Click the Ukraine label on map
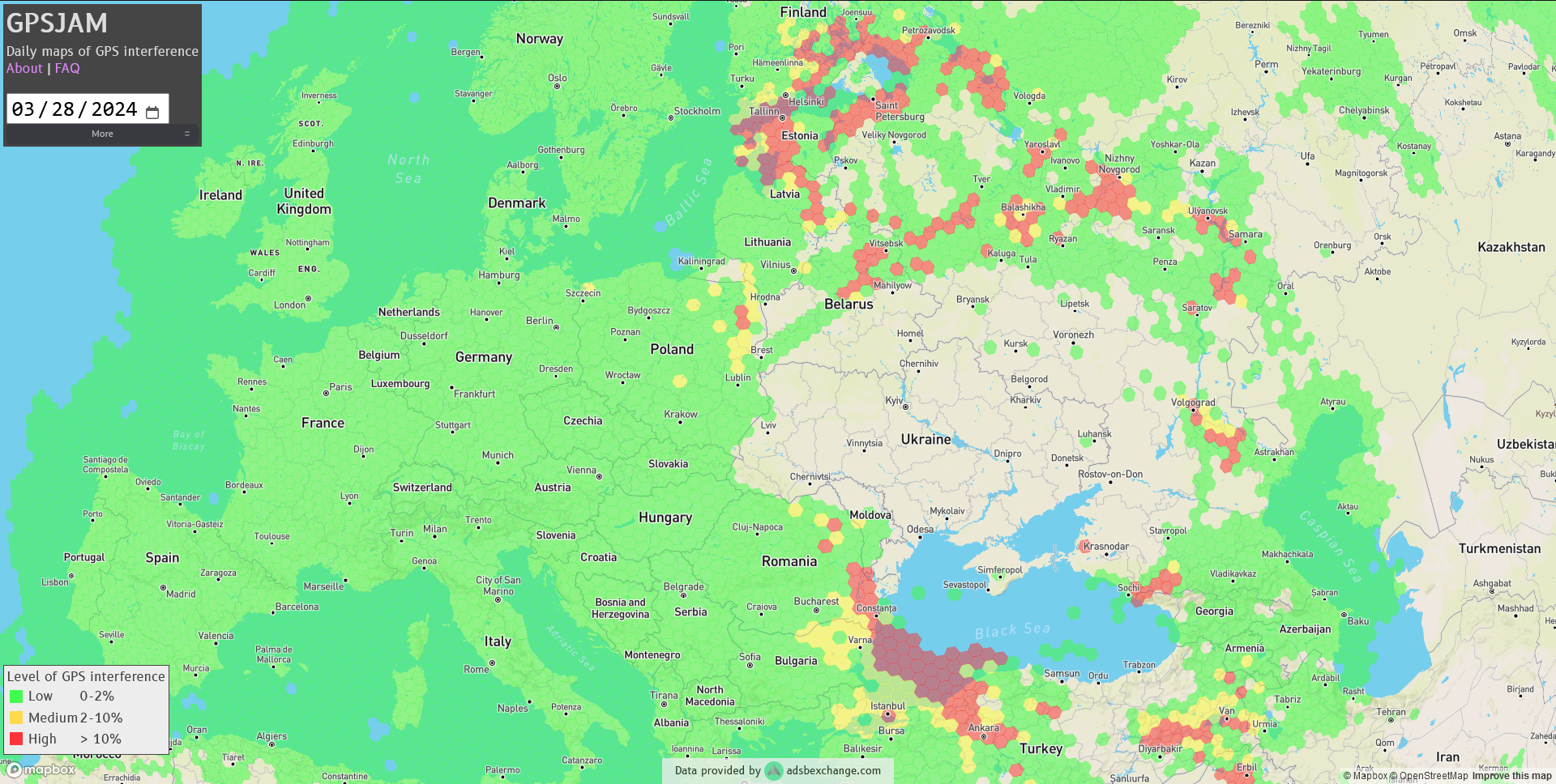 pyautogui.click(x=925, y=439)
